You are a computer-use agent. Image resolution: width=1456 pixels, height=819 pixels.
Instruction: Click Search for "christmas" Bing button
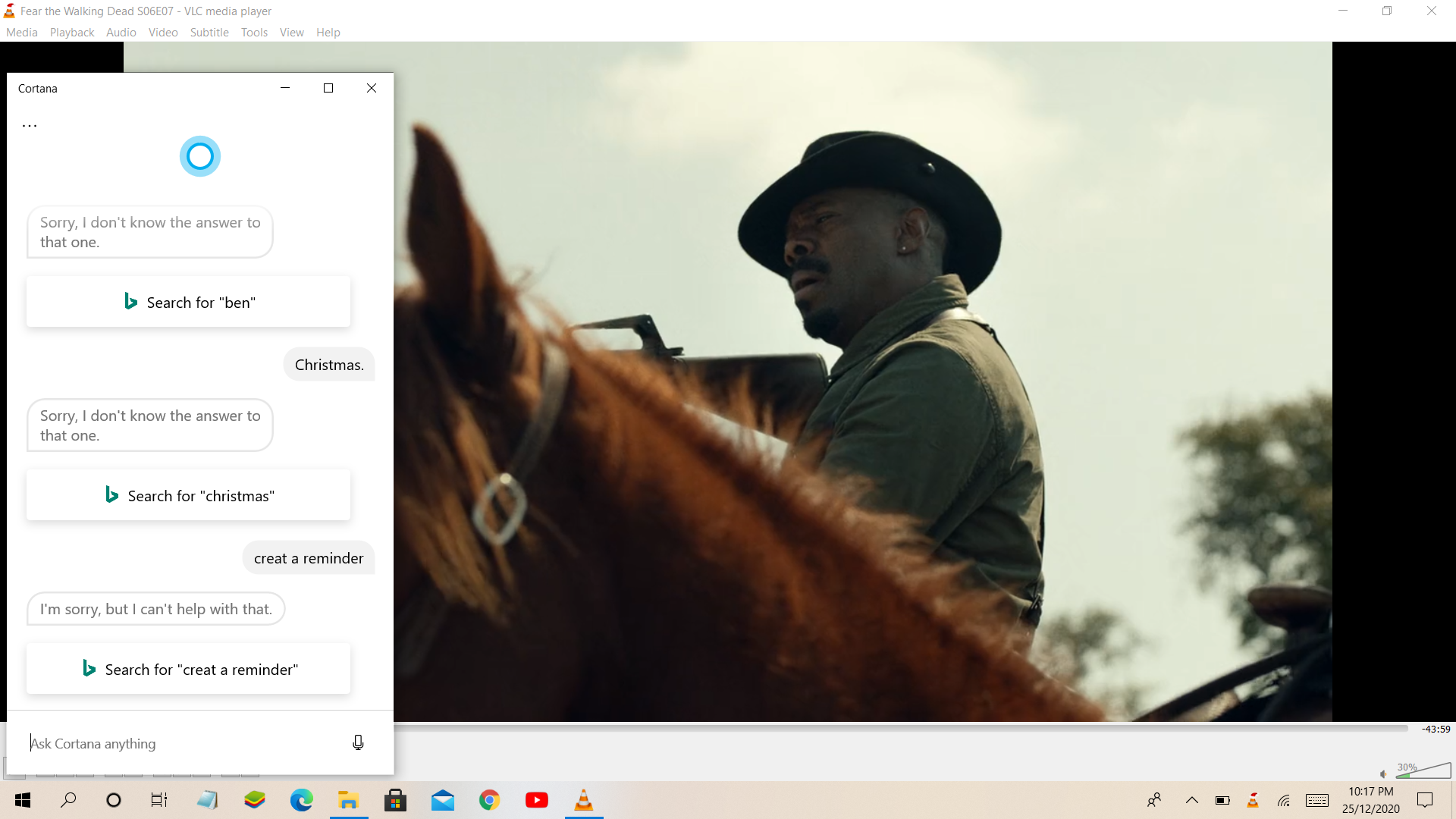(189, 495)
